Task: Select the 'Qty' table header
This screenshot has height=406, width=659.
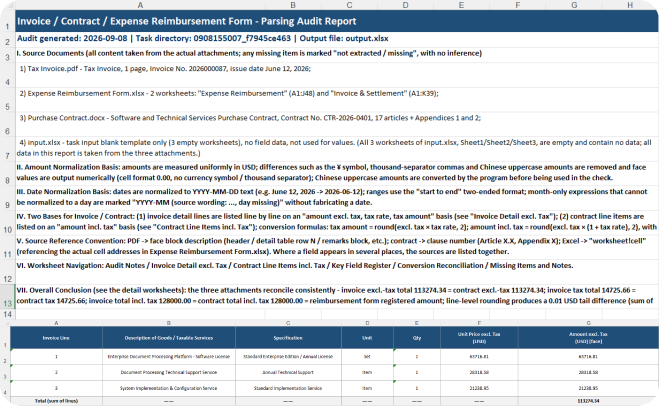Action: [416, 338]
